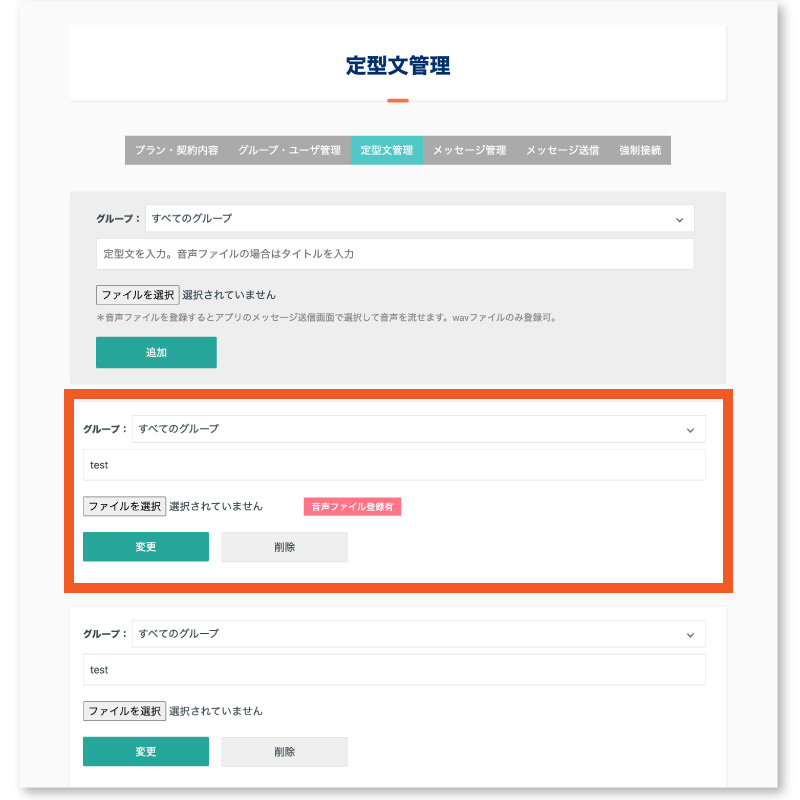Click the 追加 button to add a template
800x800 pixels.
(156, 352)
